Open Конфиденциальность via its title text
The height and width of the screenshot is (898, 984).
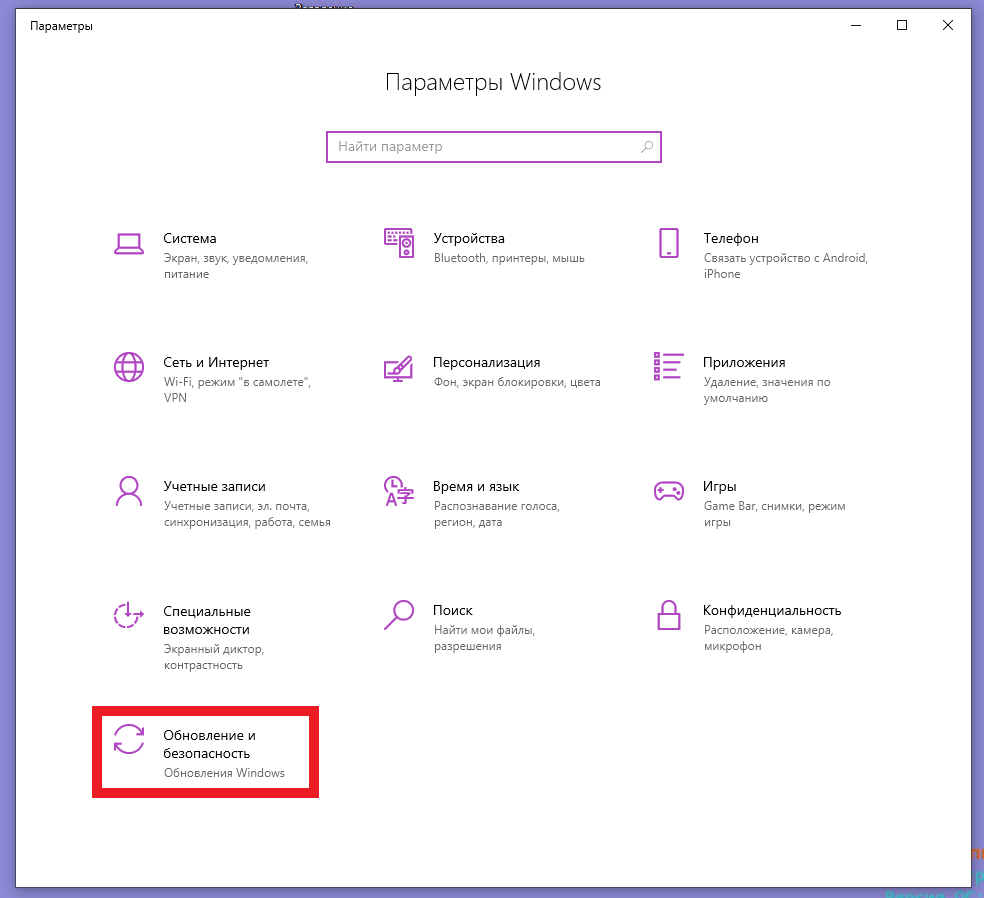pyautogui.click(x=771, y=611)
